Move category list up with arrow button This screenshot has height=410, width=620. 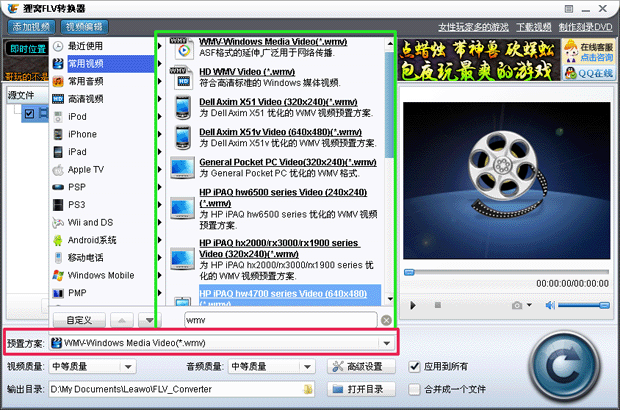[122, 320]
